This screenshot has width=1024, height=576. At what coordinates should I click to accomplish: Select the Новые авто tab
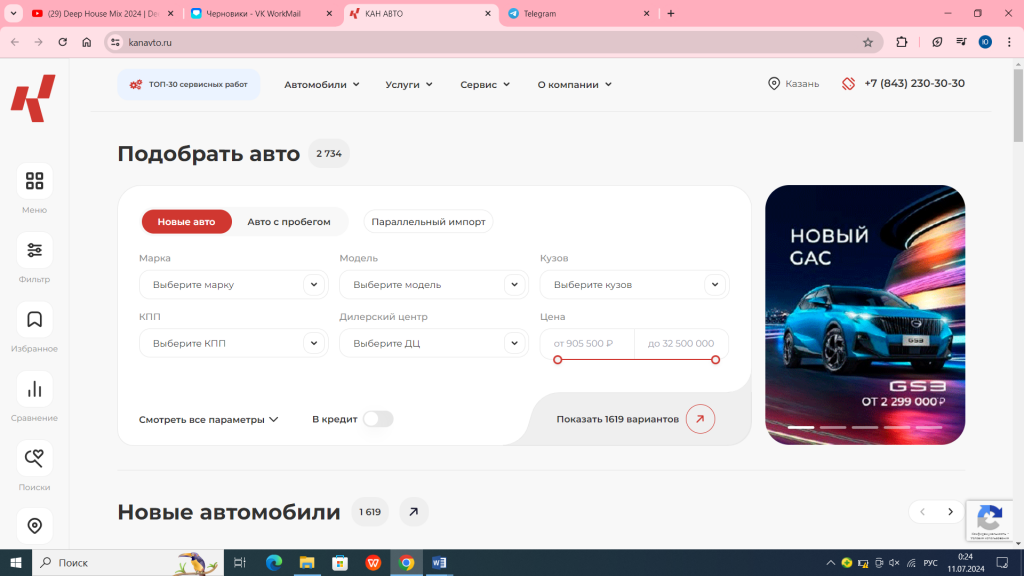pos(187,222)
